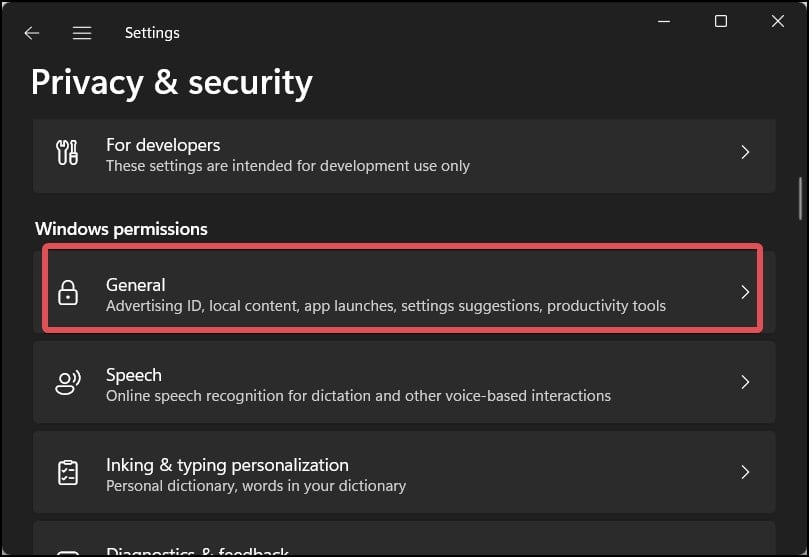Click the For developers tools icon
809x557 pixels.
(x=67, y=153)
